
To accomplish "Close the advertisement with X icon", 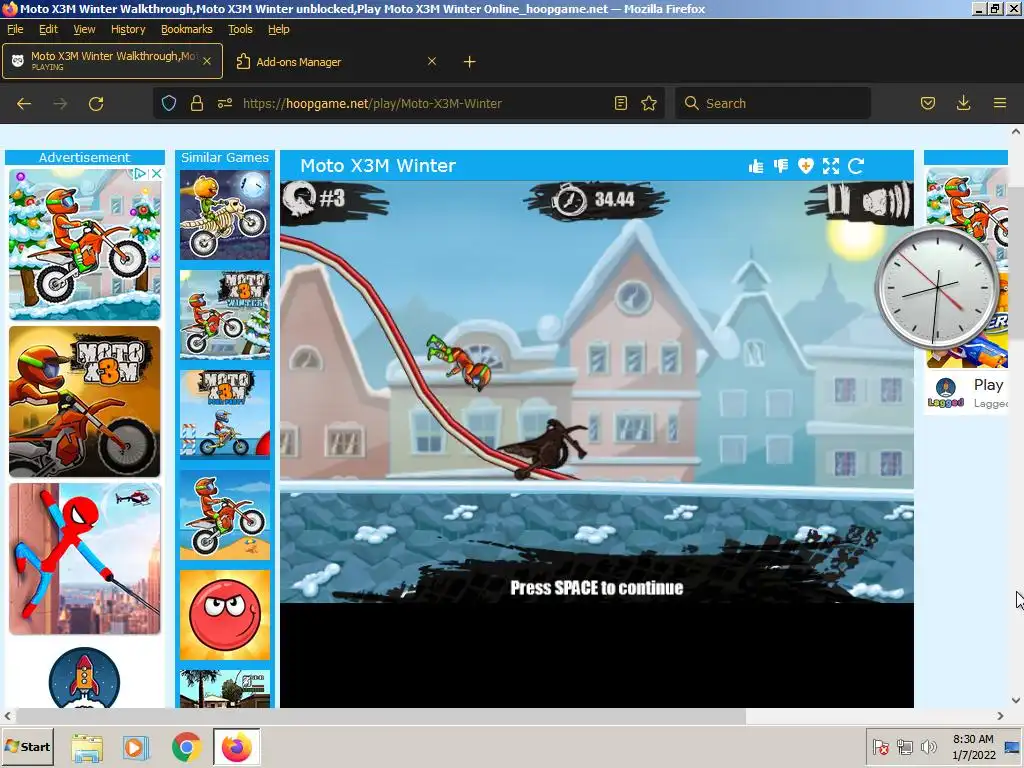I will click(156, 174).
